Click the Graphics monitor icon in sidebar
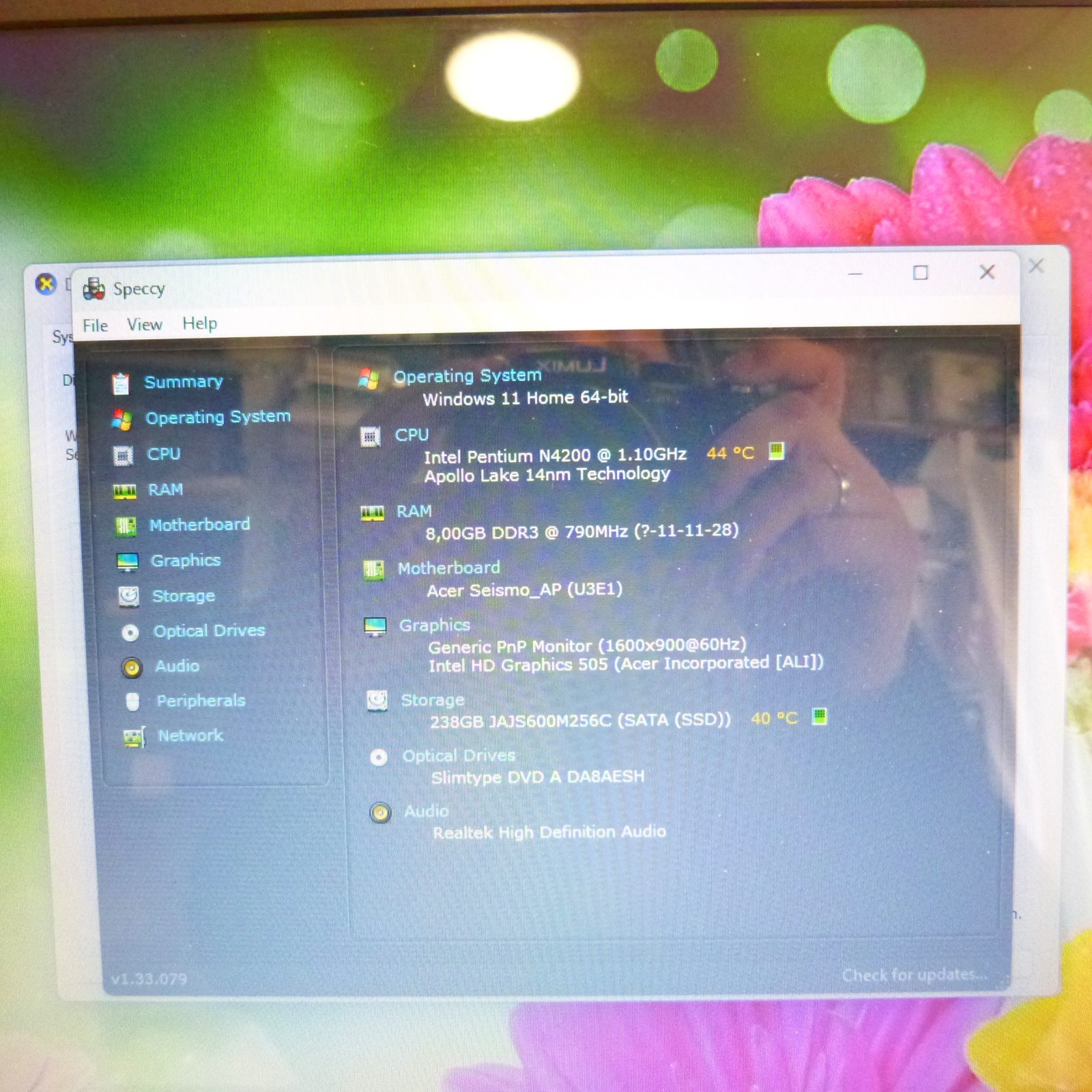Image resolution: width=1092 pixels, height=1092 pixels. (128, 562)
